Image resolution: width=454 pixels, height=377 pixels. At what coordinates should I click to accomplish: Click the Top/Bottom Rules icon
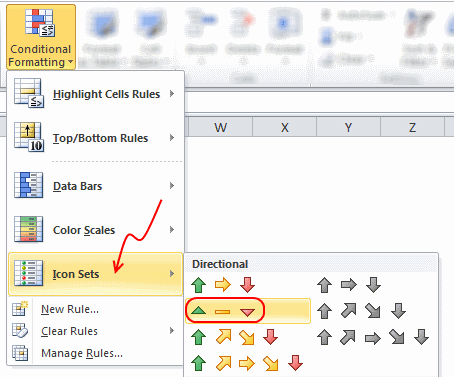[x=29, y=137]
